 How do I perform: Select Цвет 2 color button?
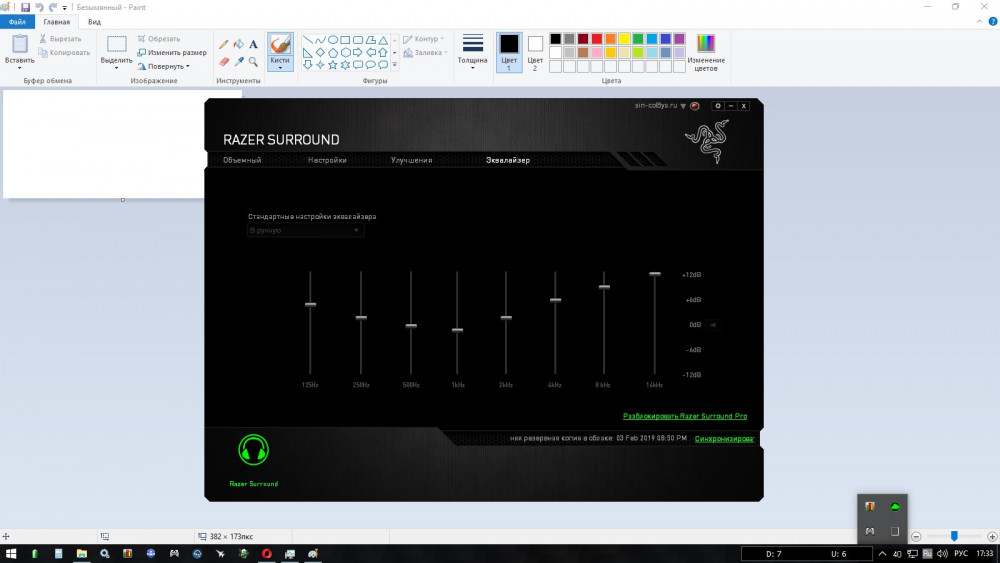[x=535, y=52]
